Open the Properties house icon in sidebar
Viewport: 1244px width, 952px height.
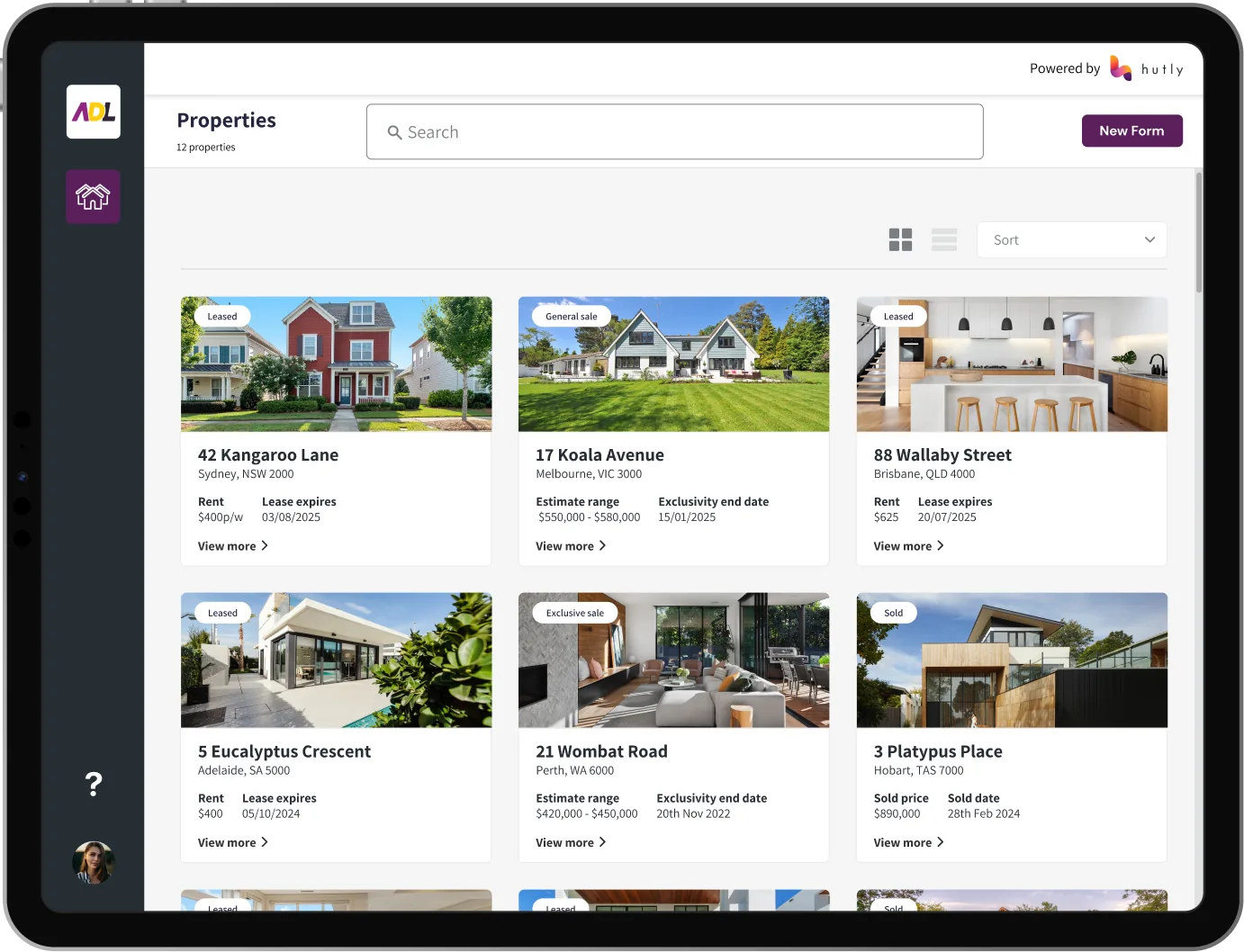(93, 196)
